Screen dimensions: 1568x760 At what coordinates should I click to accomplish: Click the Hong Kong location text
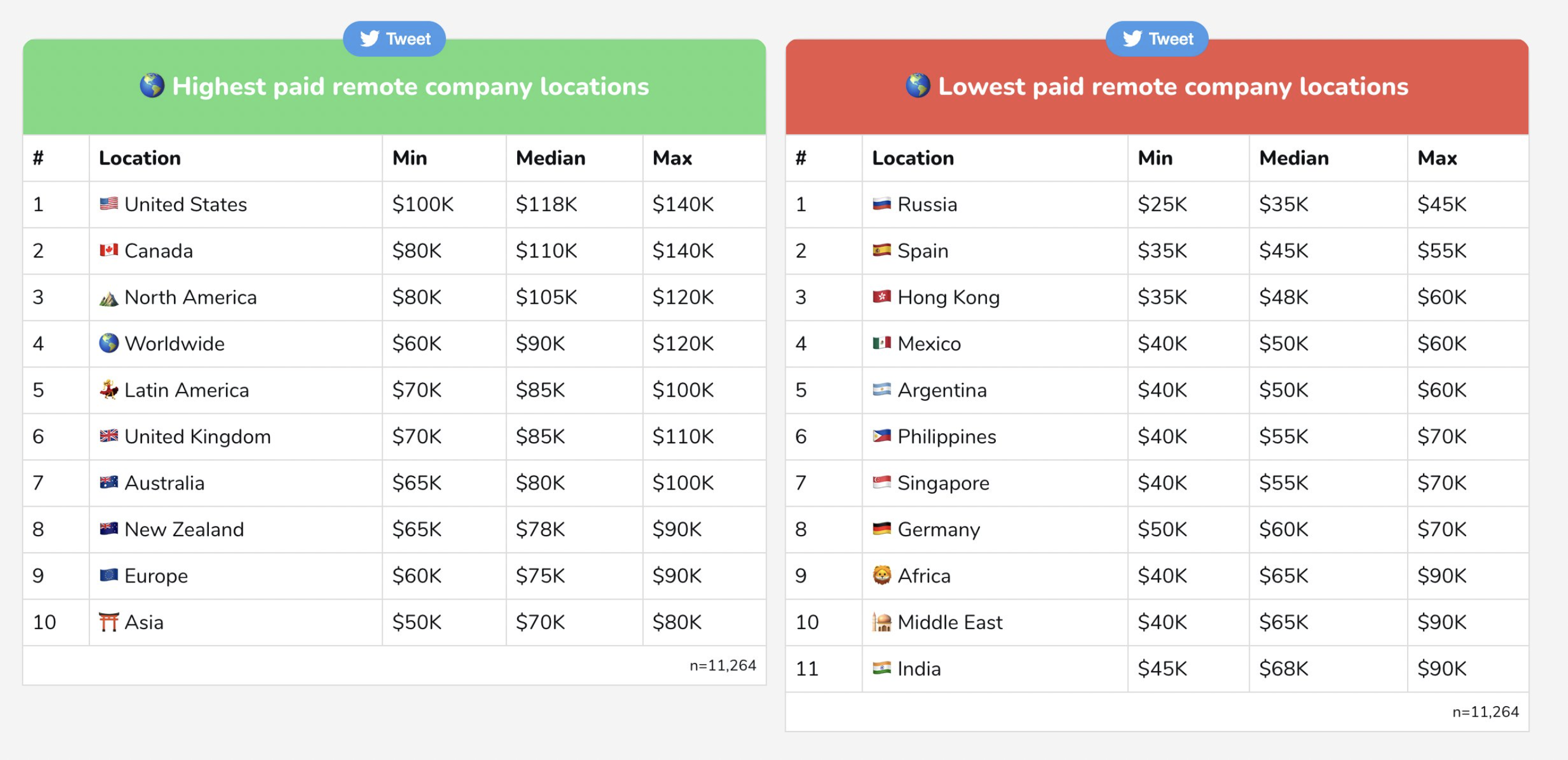coord(948,298)
